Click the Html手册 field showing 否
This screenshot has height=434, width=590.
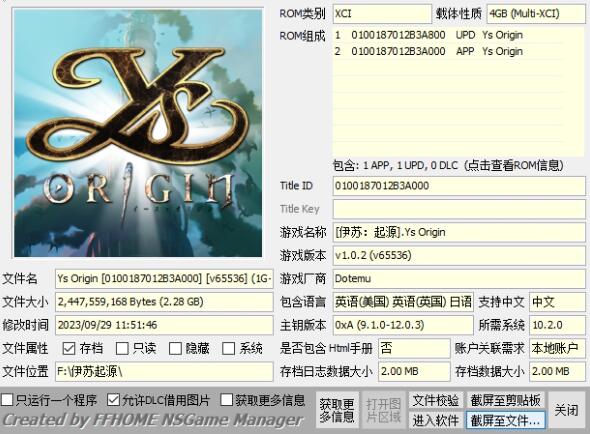(x=414, y=348)
